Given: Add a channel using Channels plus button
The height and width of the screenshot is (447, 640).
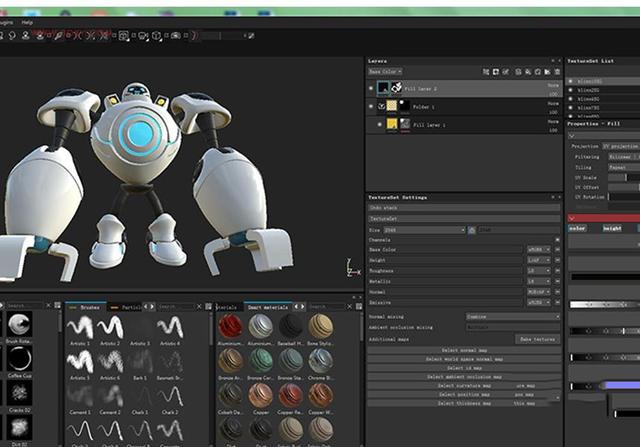Looking at the screenshot, I should [558, 240].
